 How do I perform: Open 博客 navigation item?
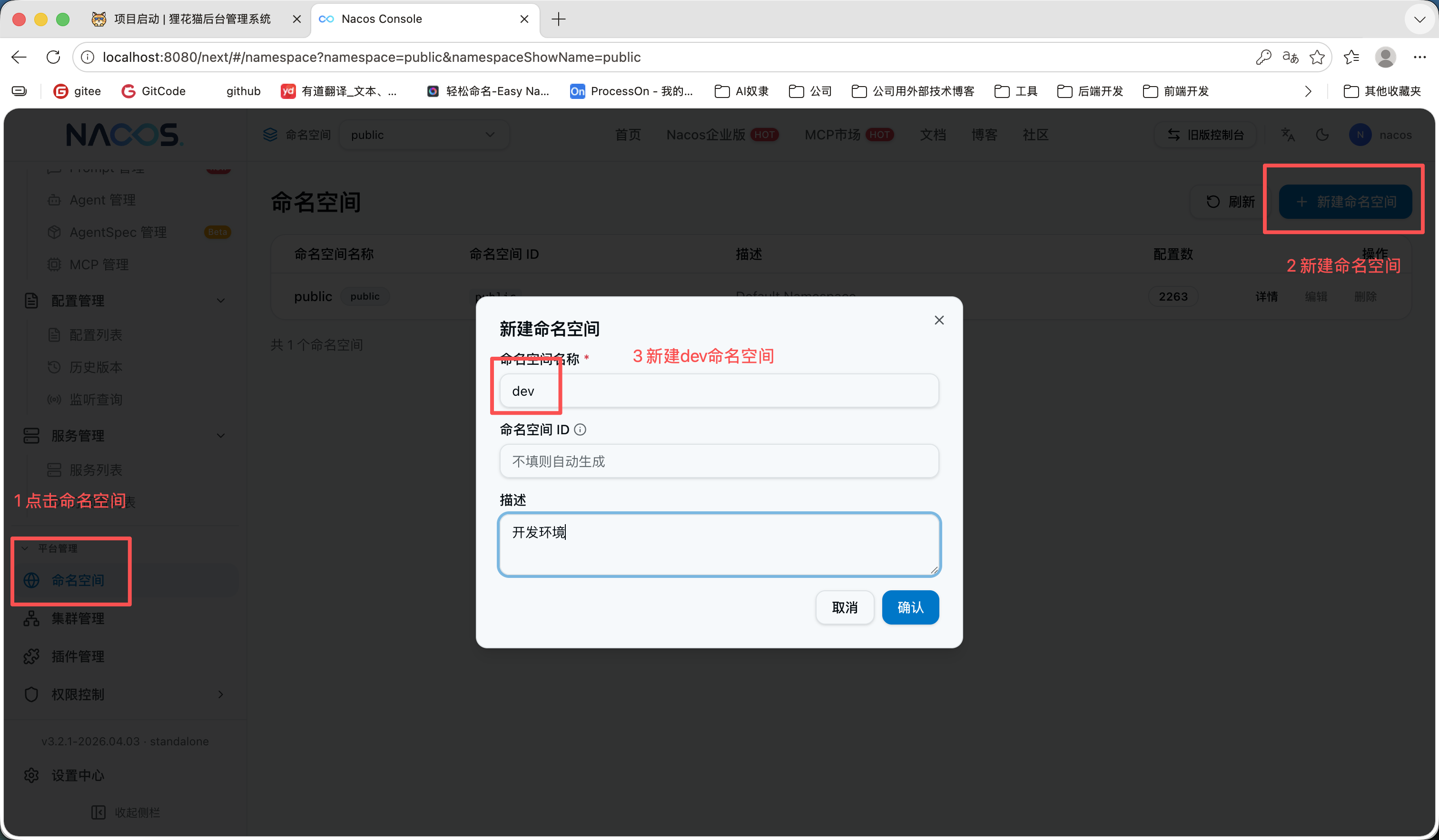(984, 135)
